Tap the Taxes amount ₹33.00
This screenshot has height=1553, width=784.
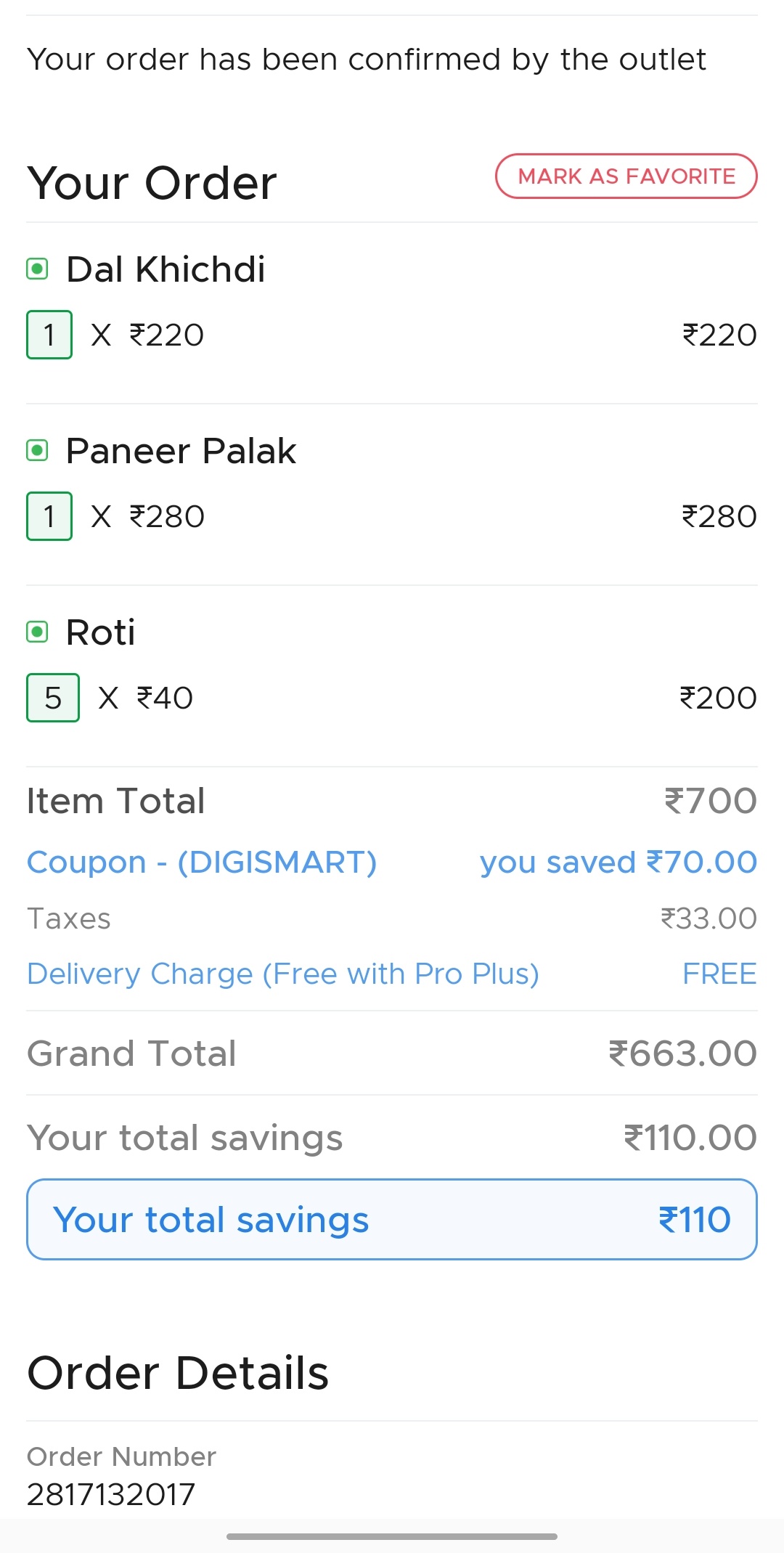click(709, 918)
